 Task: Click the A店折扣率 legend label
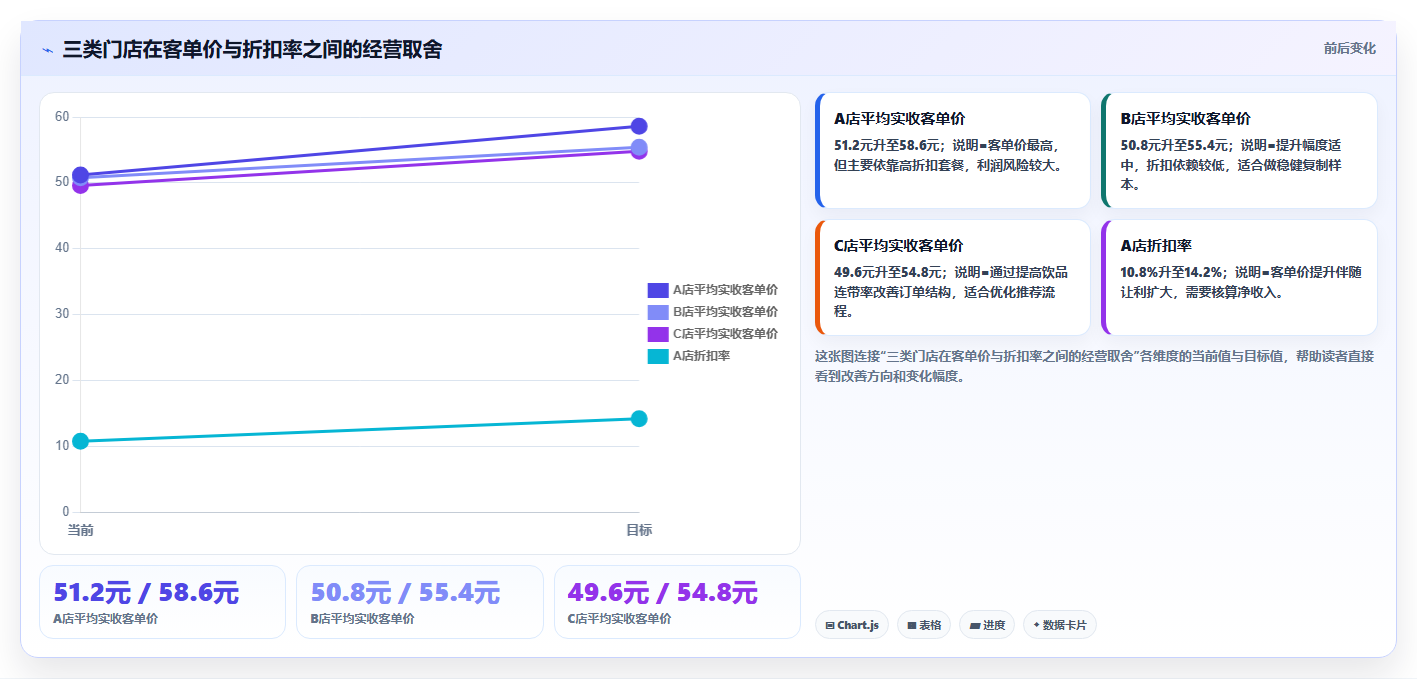pyautogui.click(x=701, y=356)
